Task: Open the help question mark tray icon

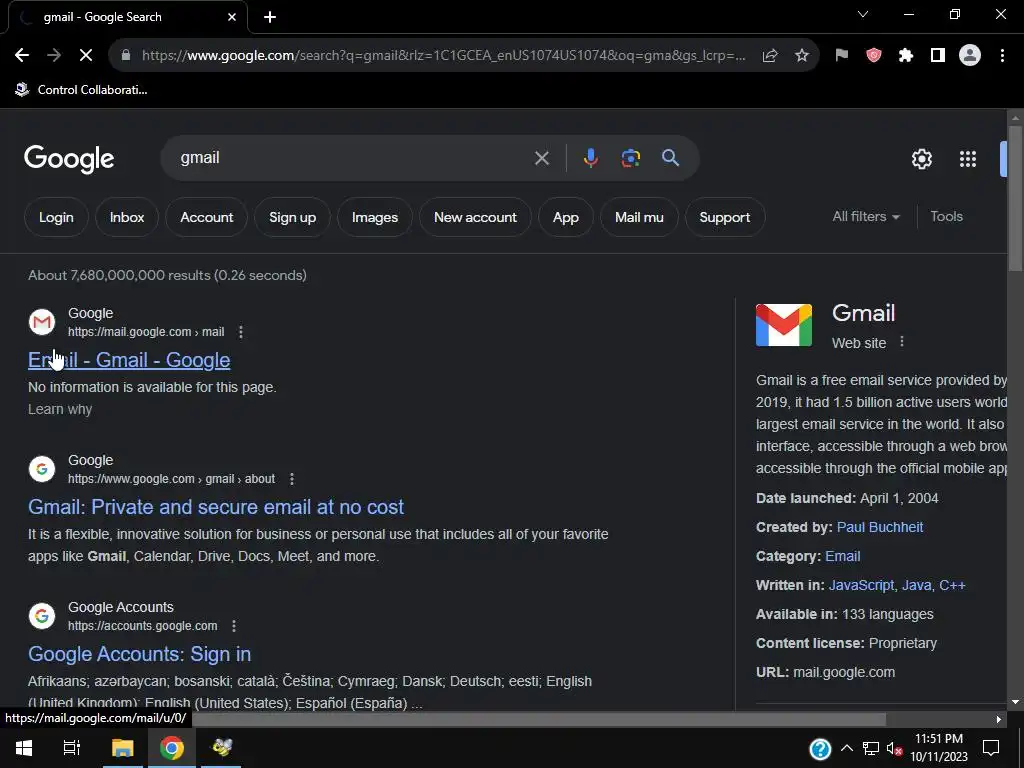Action: 820,749
